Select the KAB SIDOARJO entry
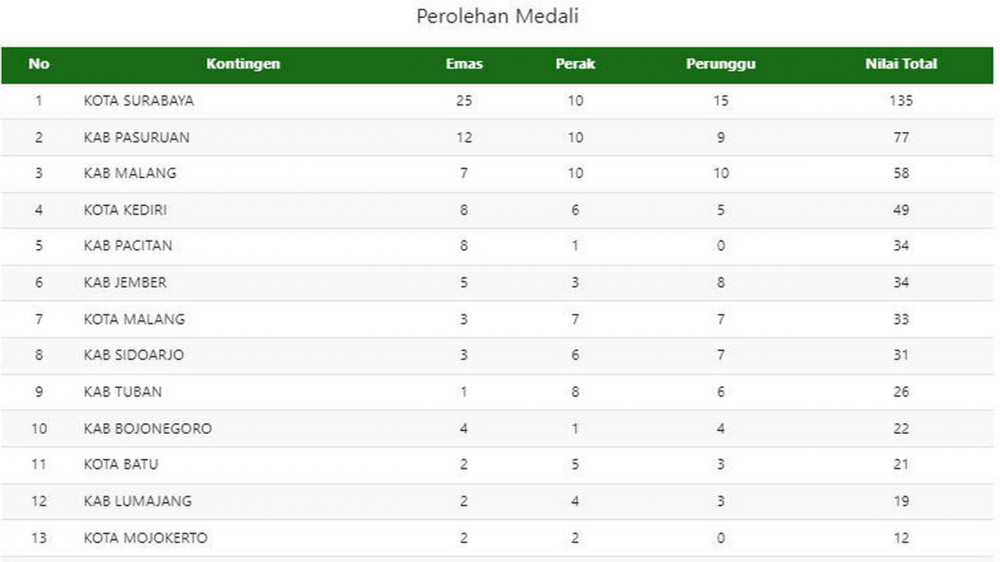 pyautogui.click(x=134, y=355)
